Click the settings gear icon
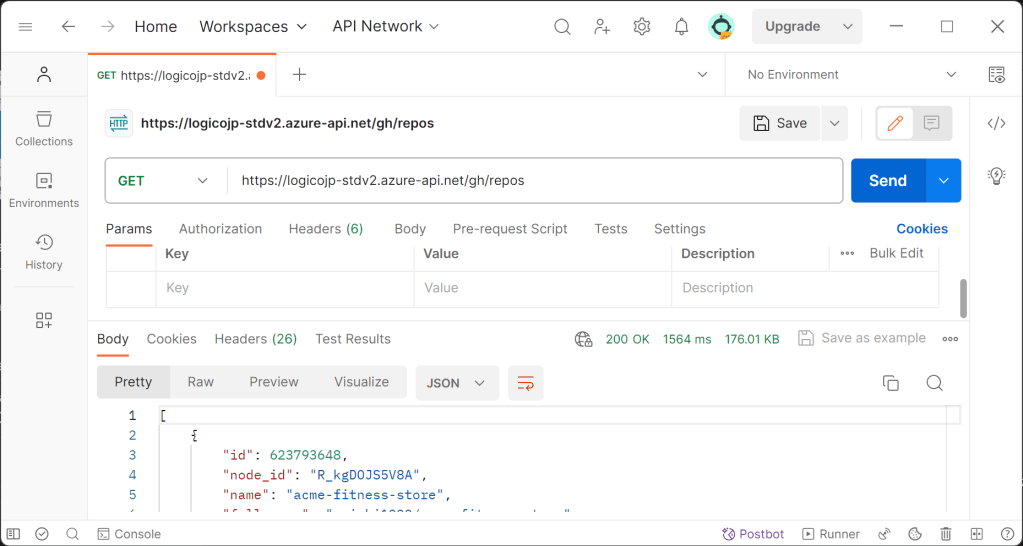Screen dimensions: 1023x546 coord(642,27)
